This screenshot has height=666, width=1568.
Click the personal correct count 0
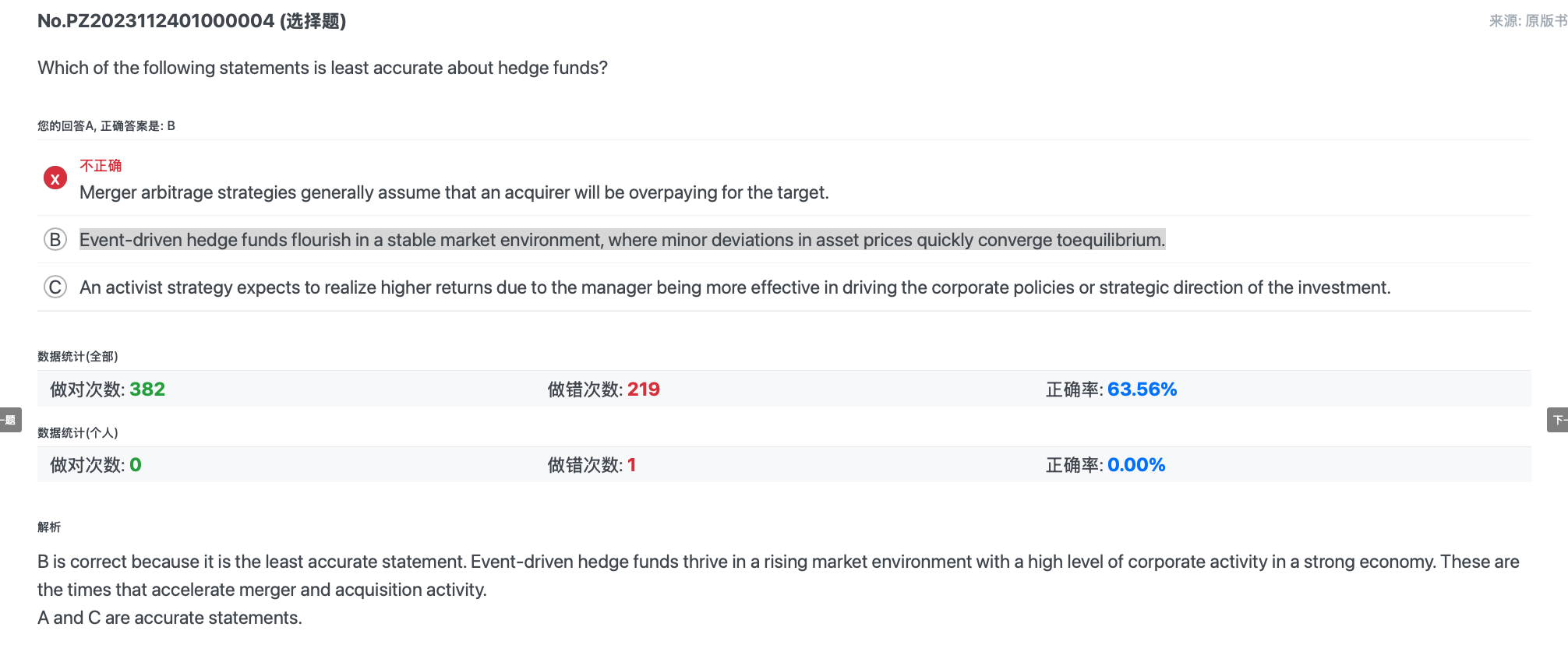pyautogui.click(x=136, y=465)
